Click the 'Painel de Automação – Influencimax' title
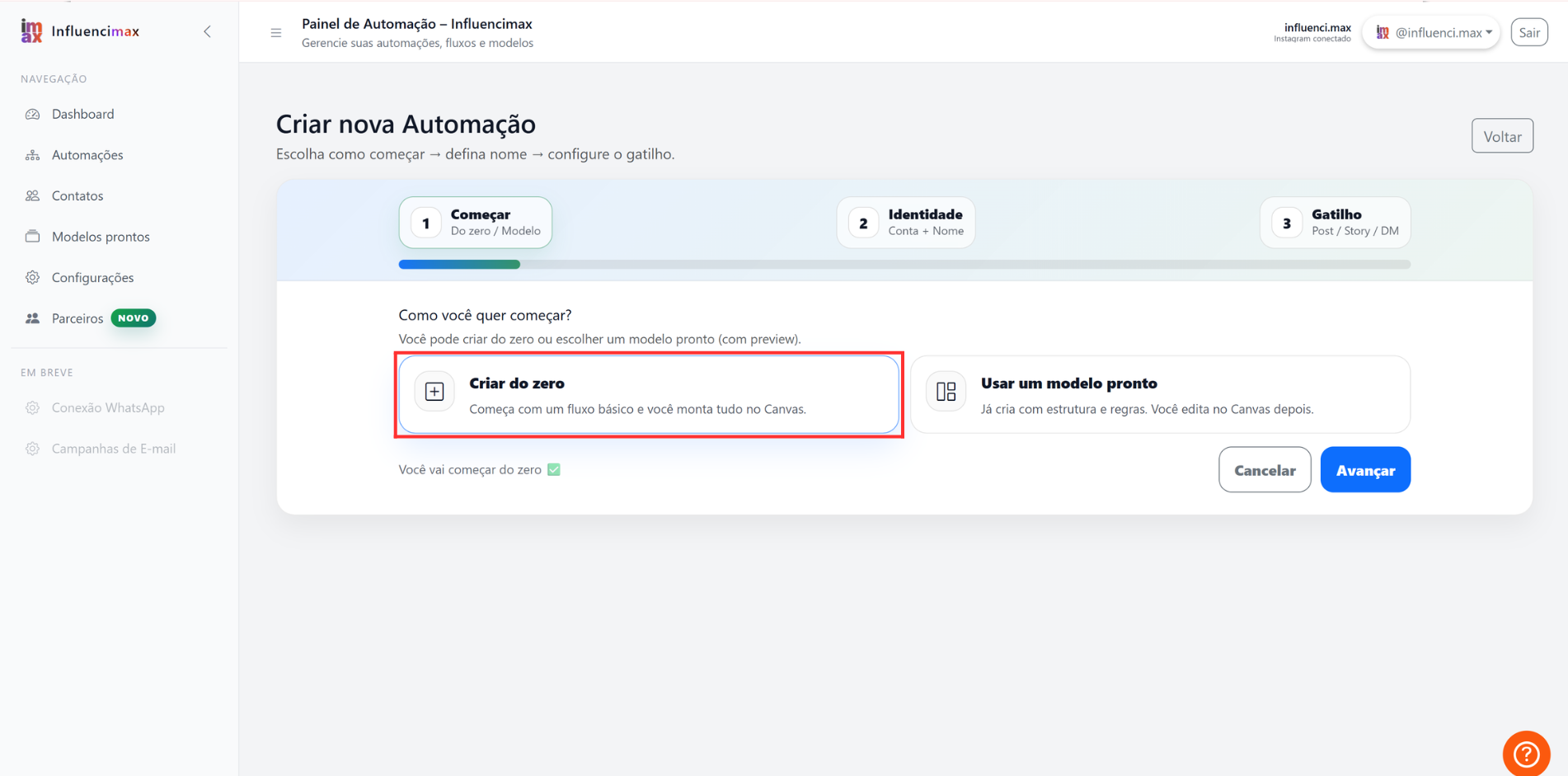This screenshot has width=1568, height=776. point(417,24)
